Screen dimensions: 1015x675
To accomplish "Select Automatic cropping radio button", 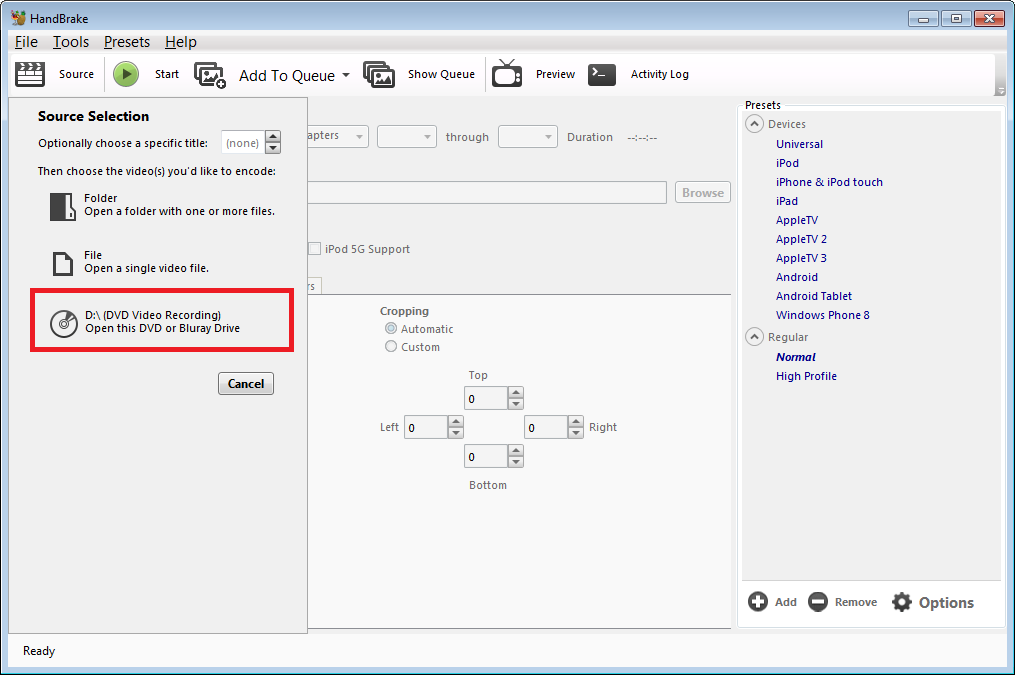I will [x=391, y=329].
